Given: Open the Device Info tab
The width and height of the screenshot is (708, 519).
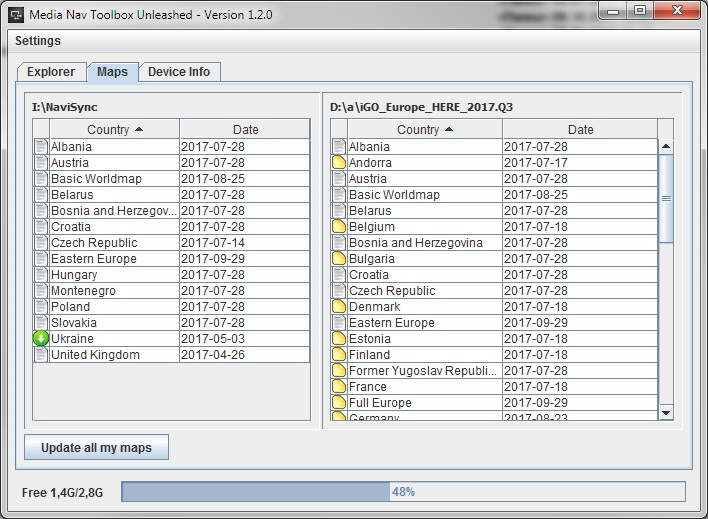Looking at the screenshot, I should tap(179, 72).
